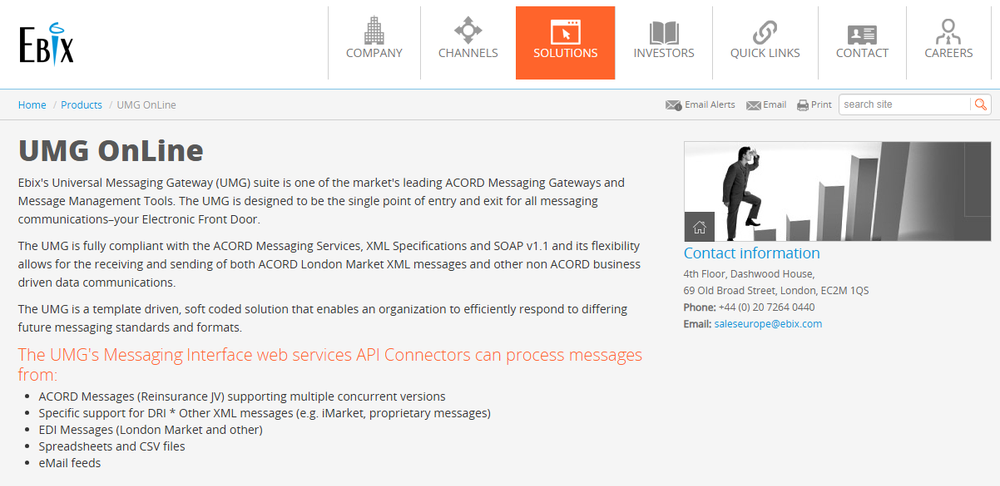Screen dimensions: 1000x486
Task: Click the Ebix logo
Action: tap(46, 44)
